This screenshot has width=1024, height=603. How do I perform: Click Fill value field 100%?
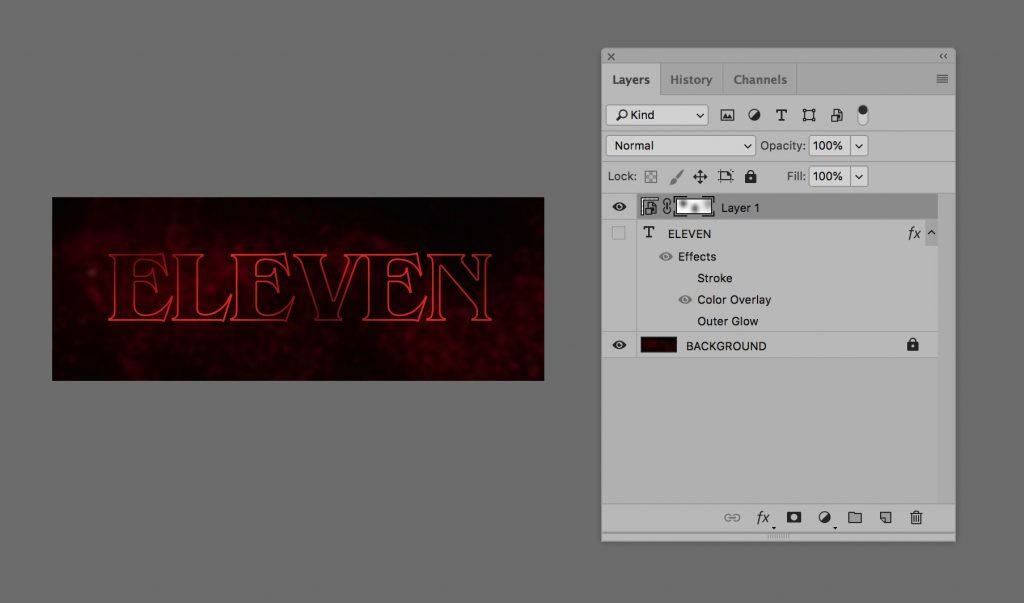[x=829, y=176]
